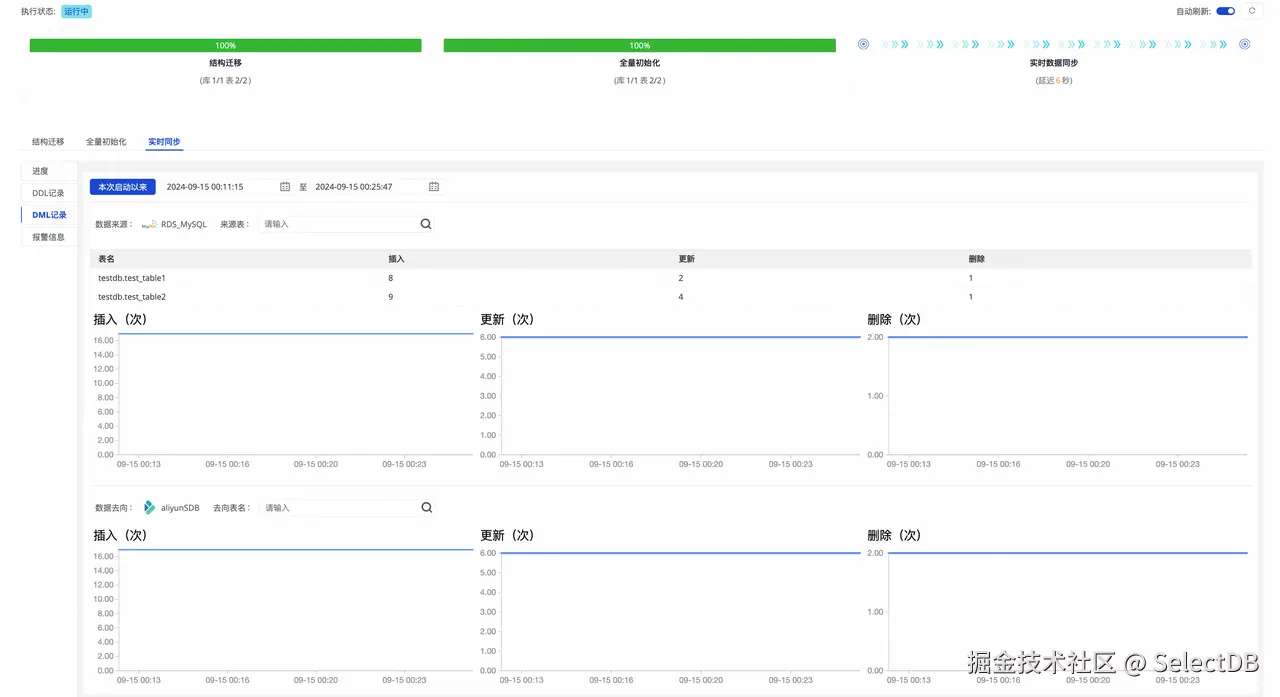This screenshot has height=697, width=1280.
Task: Open the DML记录 side menu item
Action: [x=49, y=215]
